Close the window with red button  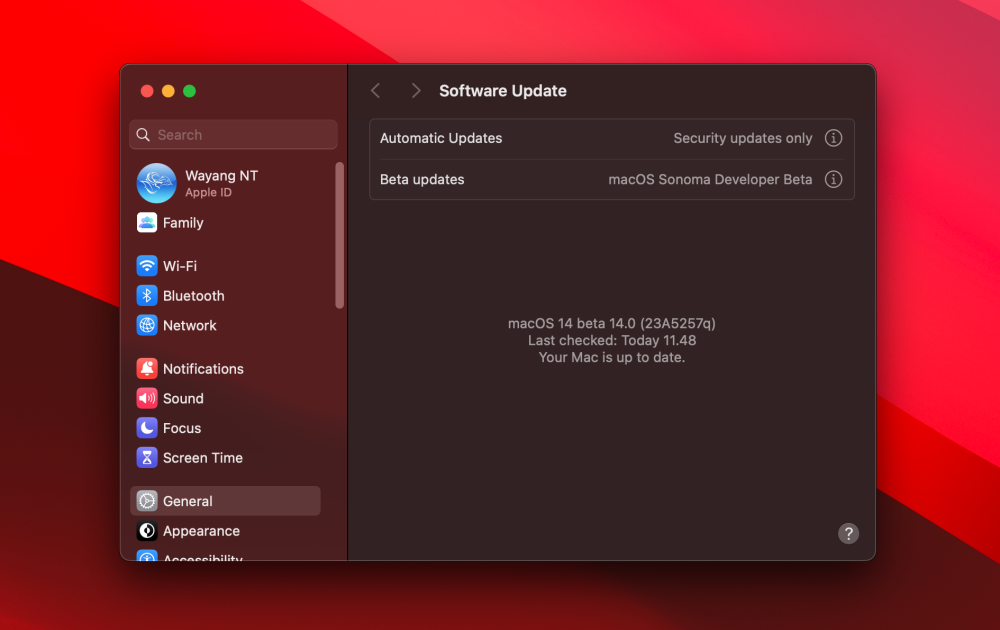[147, 91]
